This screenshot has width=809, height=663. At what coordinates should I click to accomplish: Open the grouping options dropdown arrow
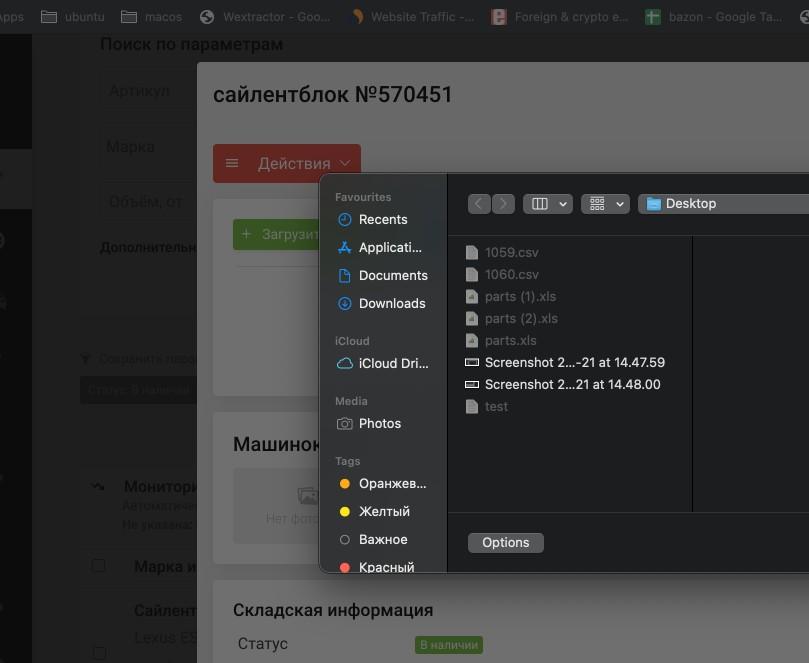(x=620, y=204)
